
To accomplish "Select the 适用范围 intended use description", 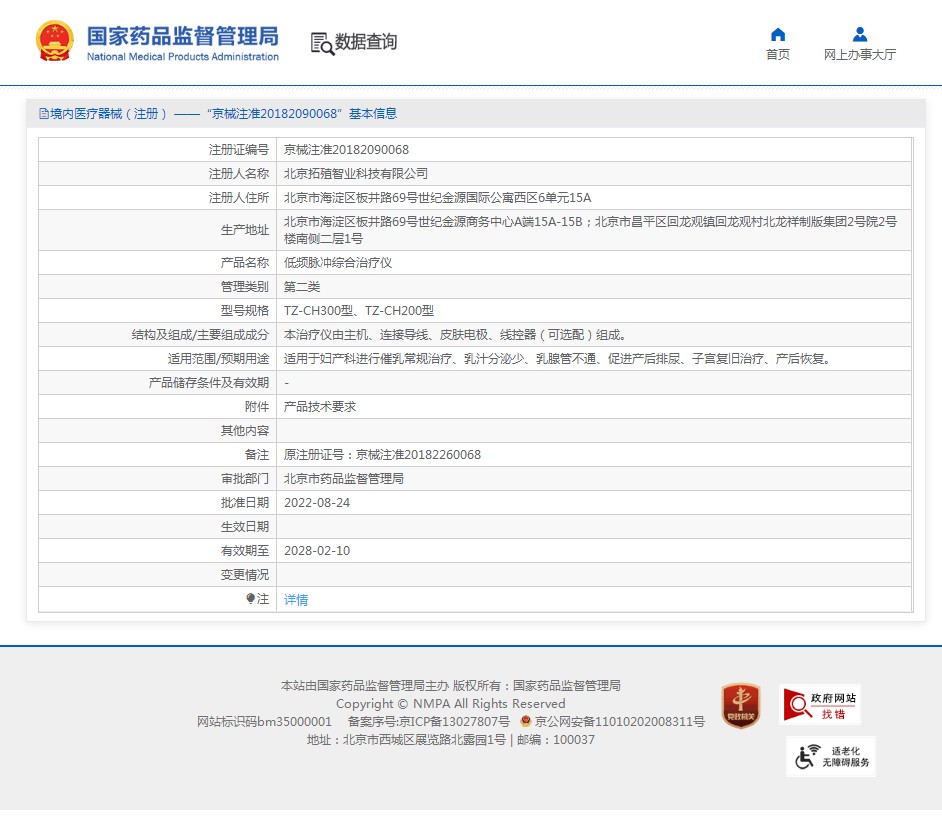I will [x=557, y=359].
